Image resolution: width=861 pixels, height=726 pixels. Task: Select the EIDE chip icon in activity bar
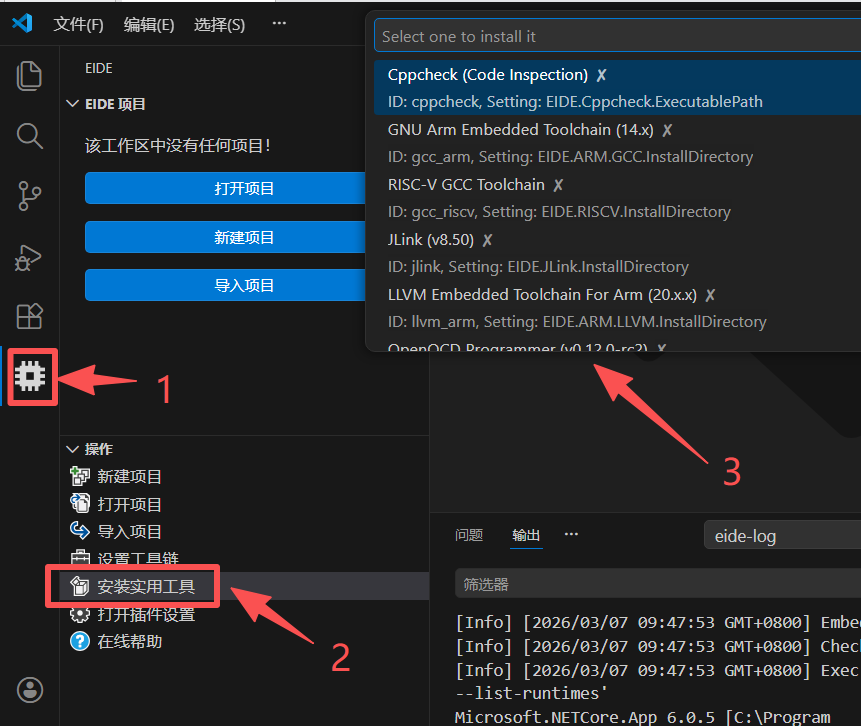(30, 377)
